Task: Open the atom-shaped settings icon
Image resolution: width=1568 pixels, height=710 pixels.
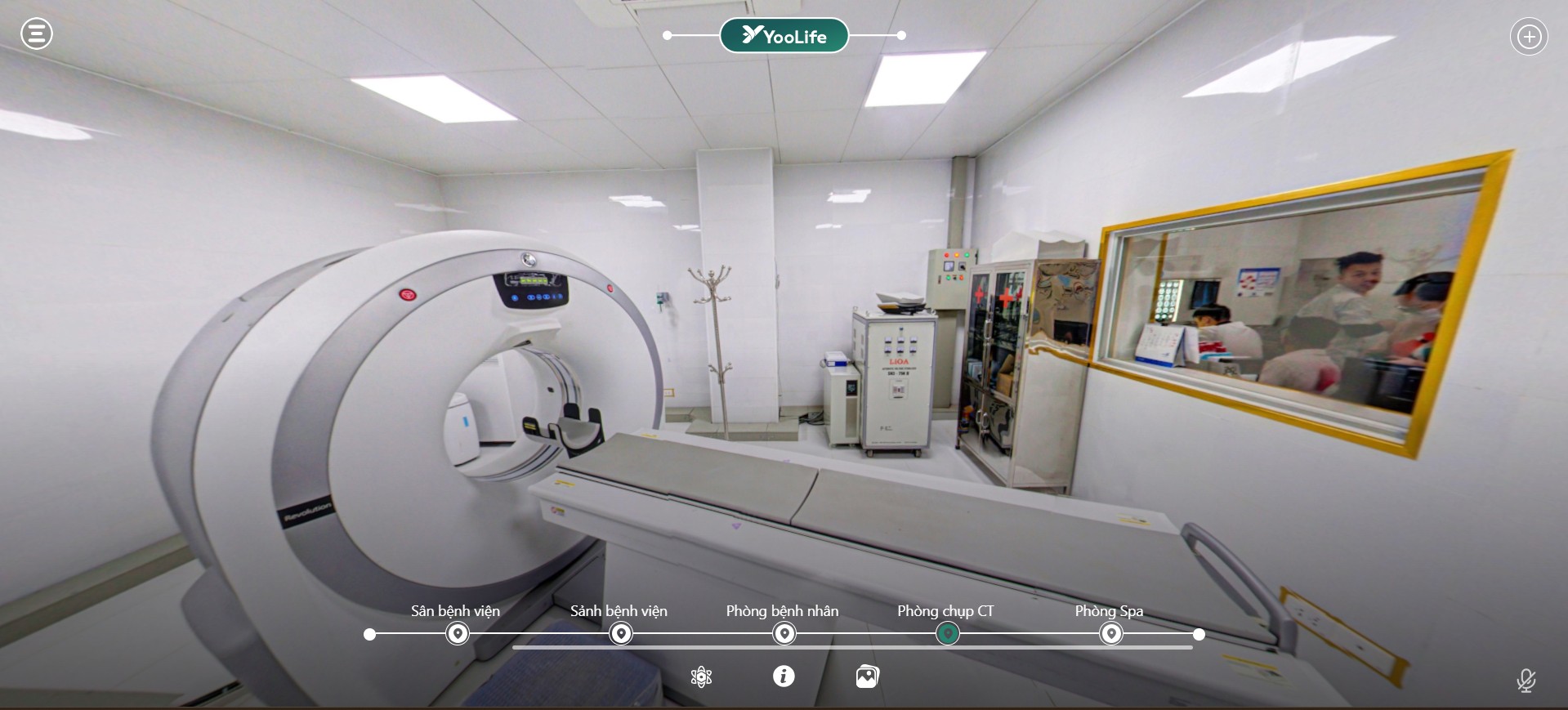Action: coord(701,677)
